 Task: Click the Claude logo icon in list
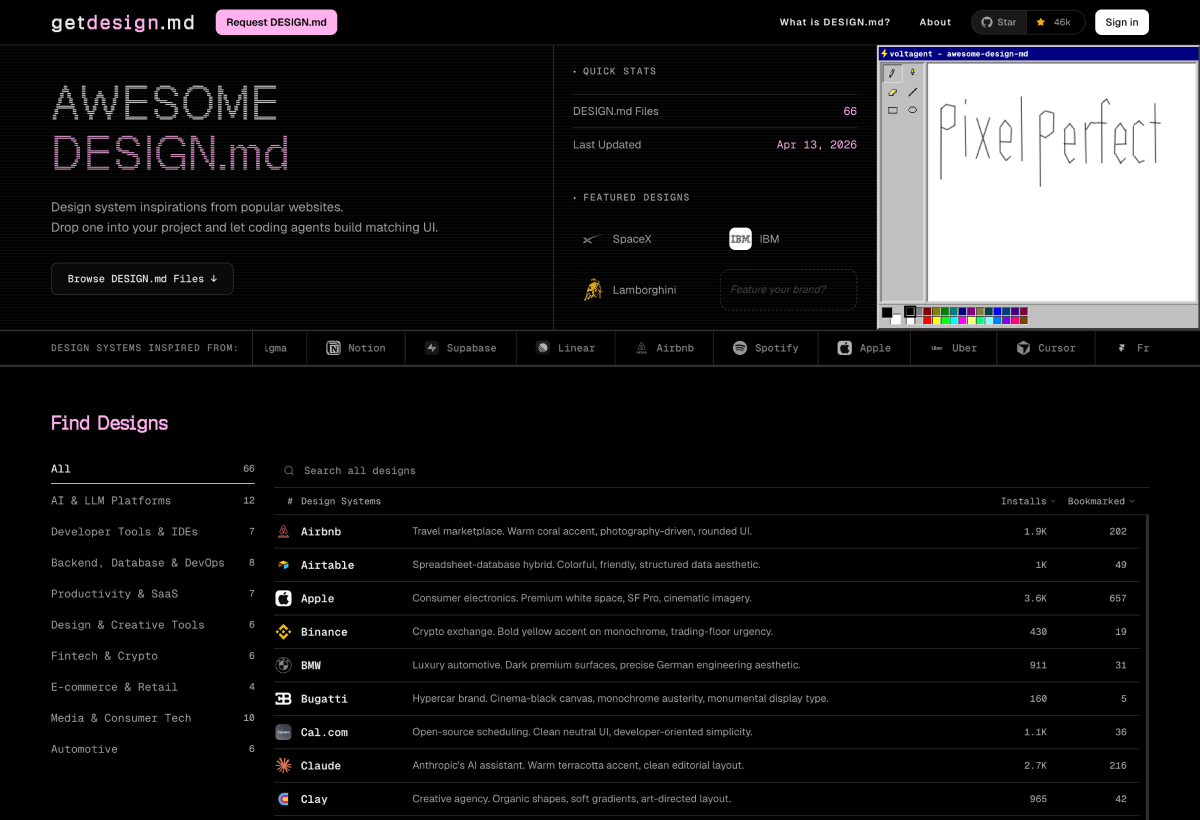tap(283, 766)
